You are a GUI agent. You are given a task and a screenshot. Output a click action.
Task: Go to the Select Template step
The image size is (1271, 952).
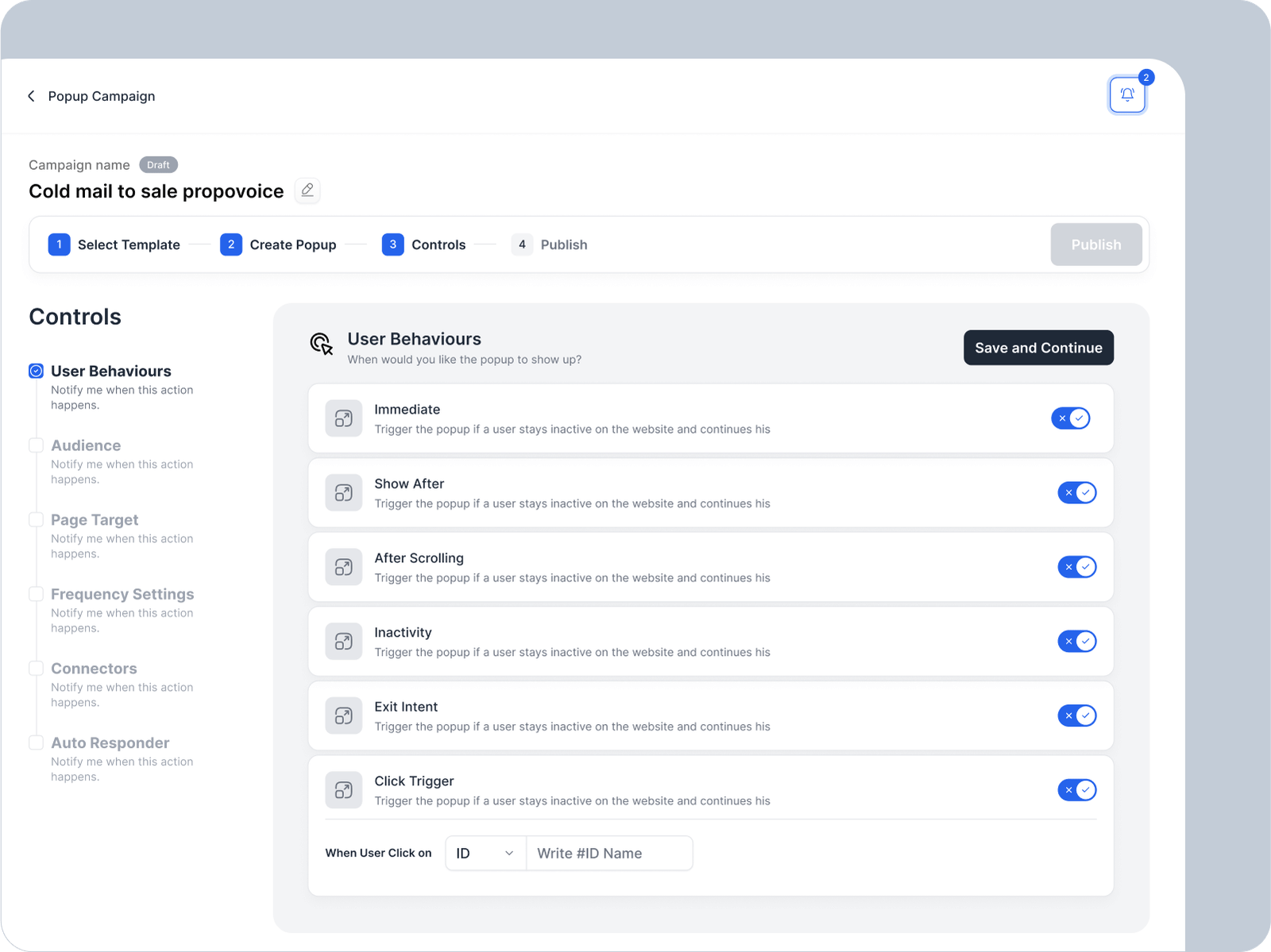click(114, 245)
